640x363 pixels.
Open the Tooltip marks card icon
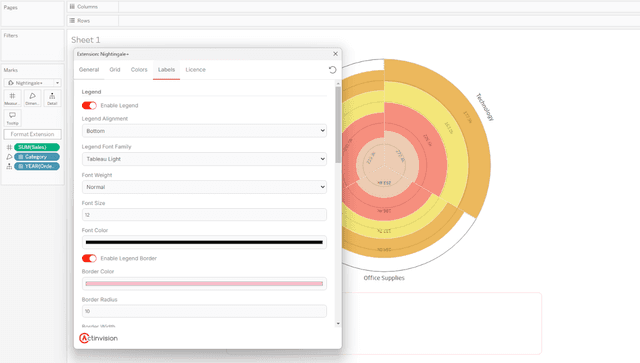pos(12,118)
